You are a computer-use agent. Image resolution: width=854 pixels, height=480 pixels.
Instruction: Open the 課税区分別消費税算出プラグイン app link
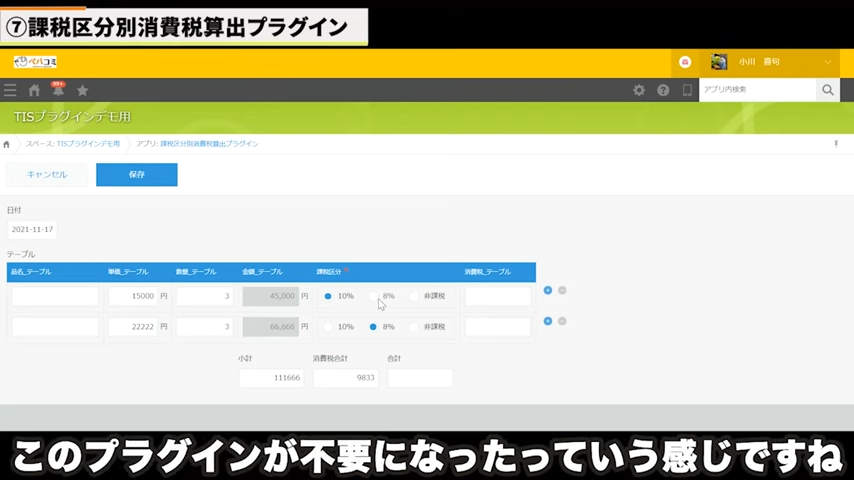209,144
